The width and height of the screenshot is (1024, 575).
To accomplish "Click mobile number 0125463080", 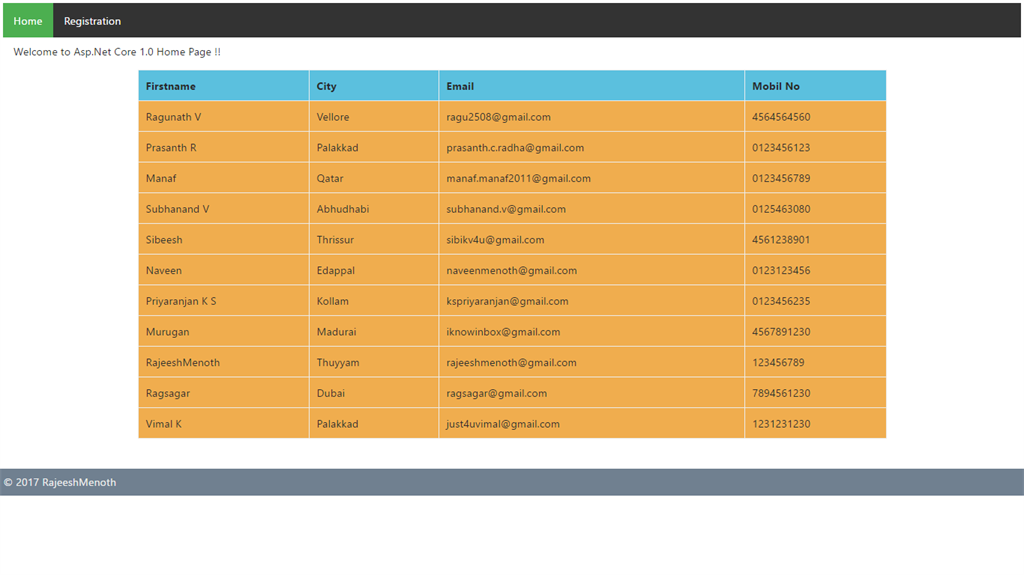I will [781, 209].
